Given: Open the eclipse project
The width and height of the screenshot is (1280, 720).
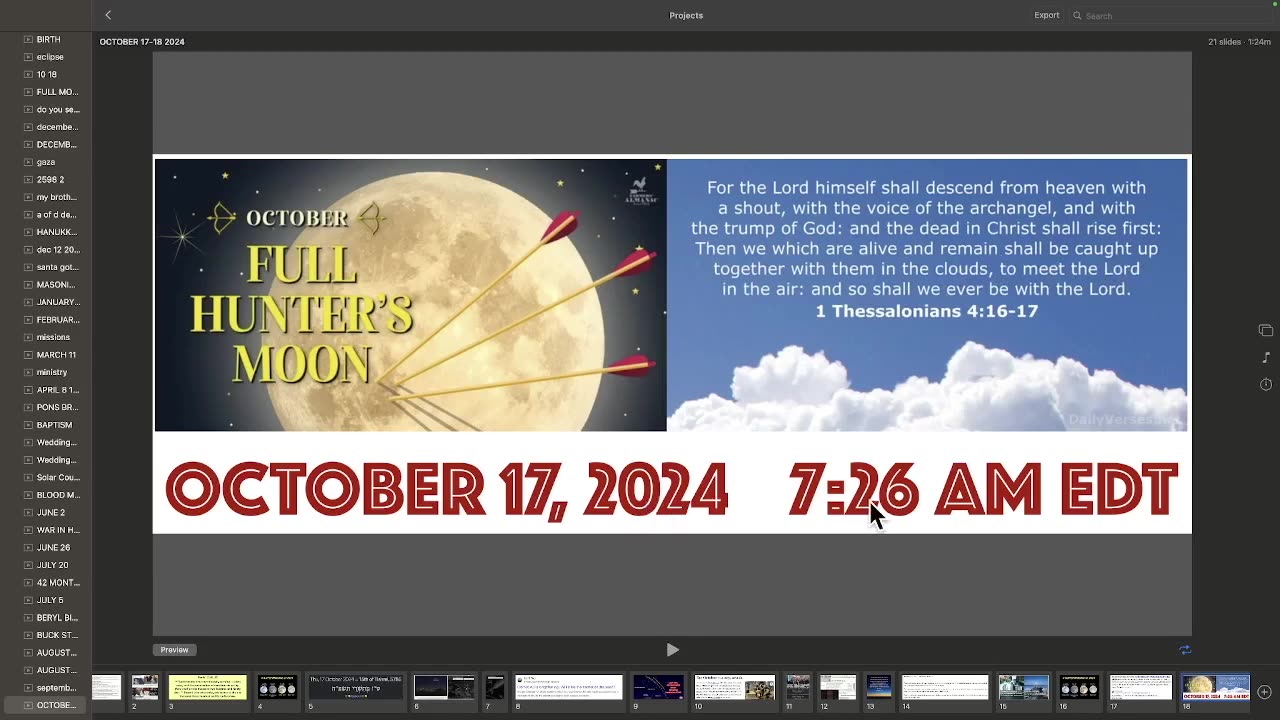Looking at the screenshot, I should click(50, 57).
